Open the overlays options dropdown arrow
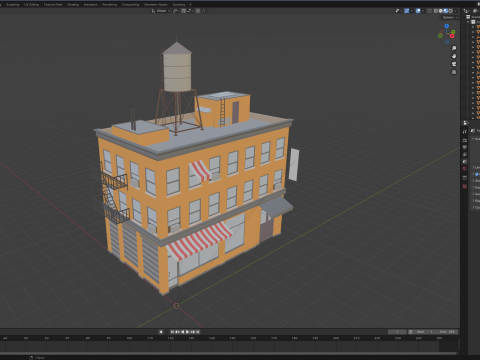Screen dimensions: 480x360 (423, 11)
